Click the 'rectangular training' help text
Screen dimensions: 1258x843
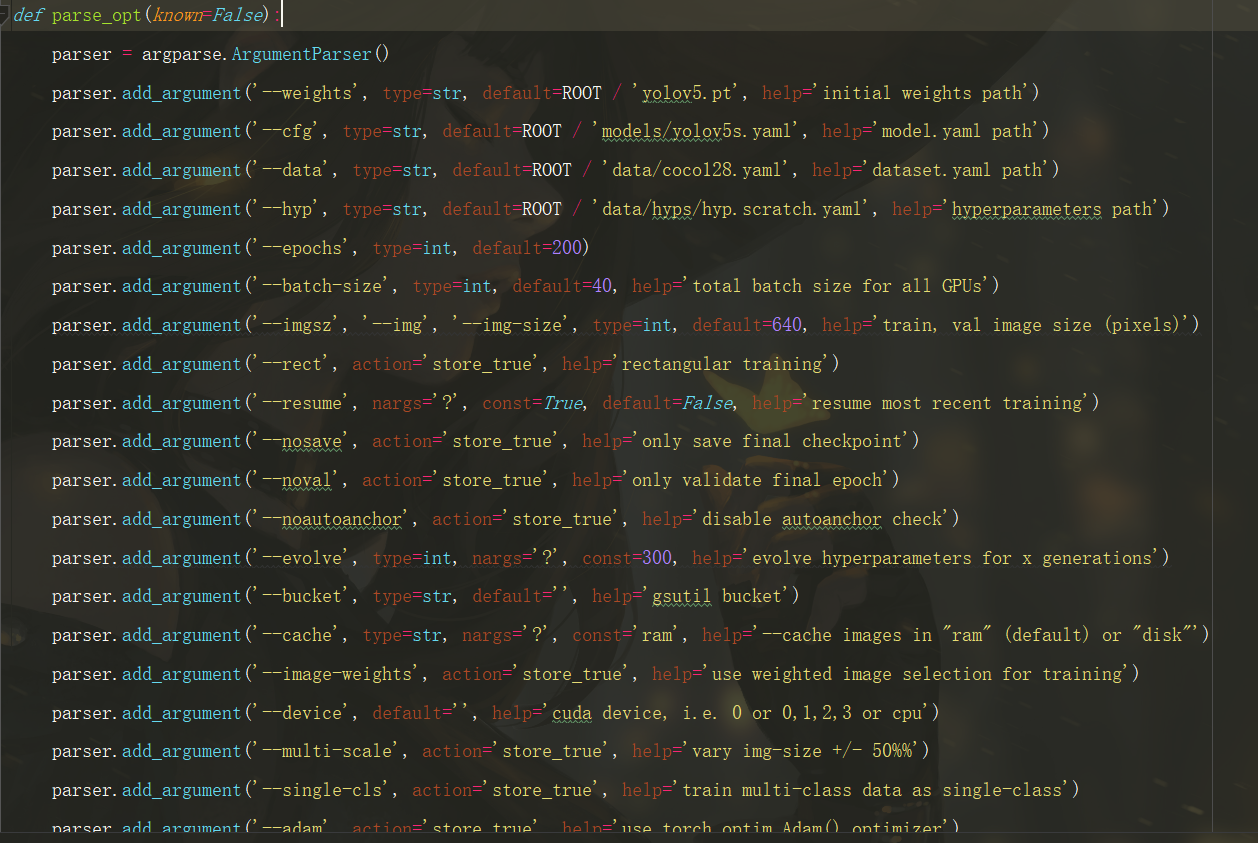pyautogui.click(x=721, y=364)
